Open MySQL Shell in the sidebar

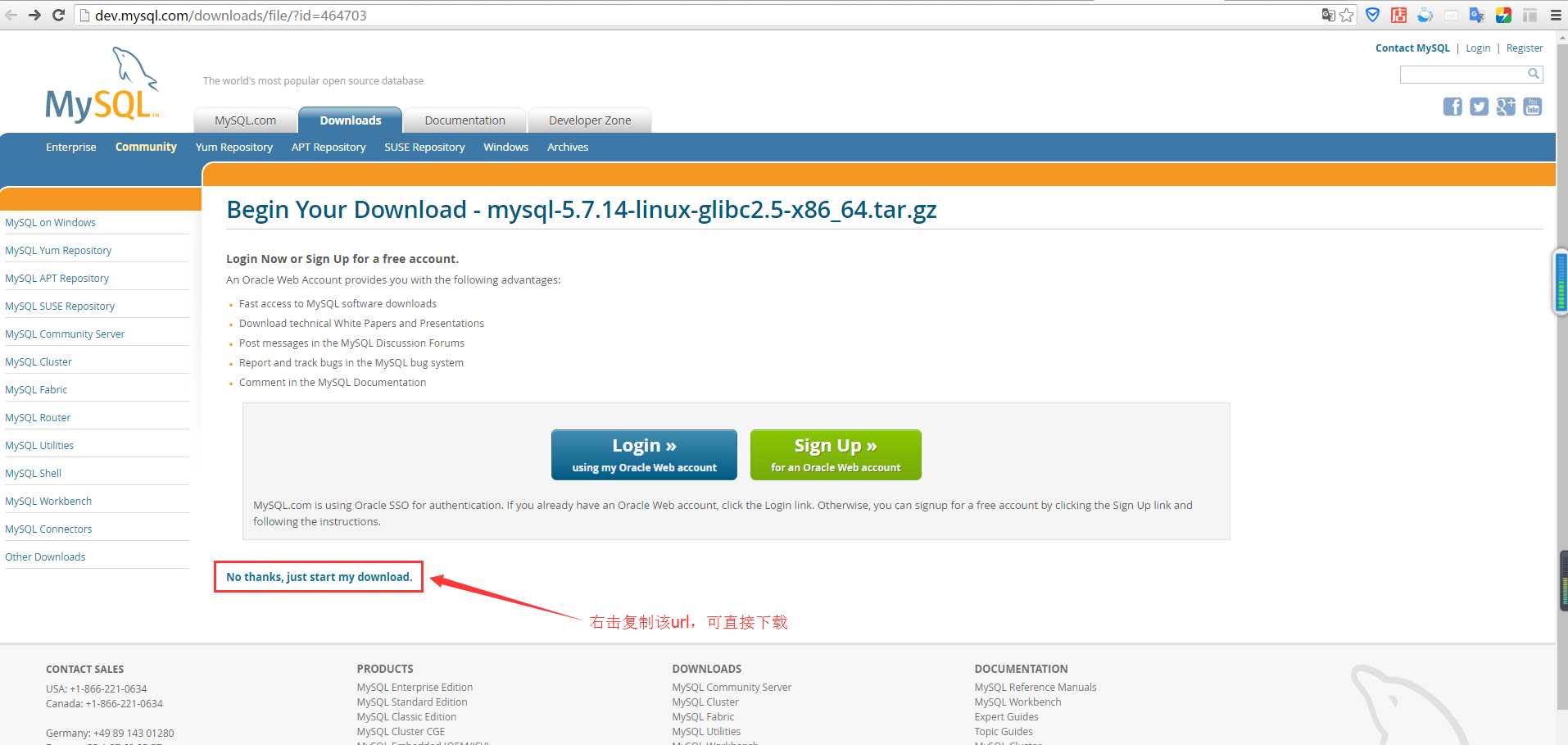(x=33, y=474)
